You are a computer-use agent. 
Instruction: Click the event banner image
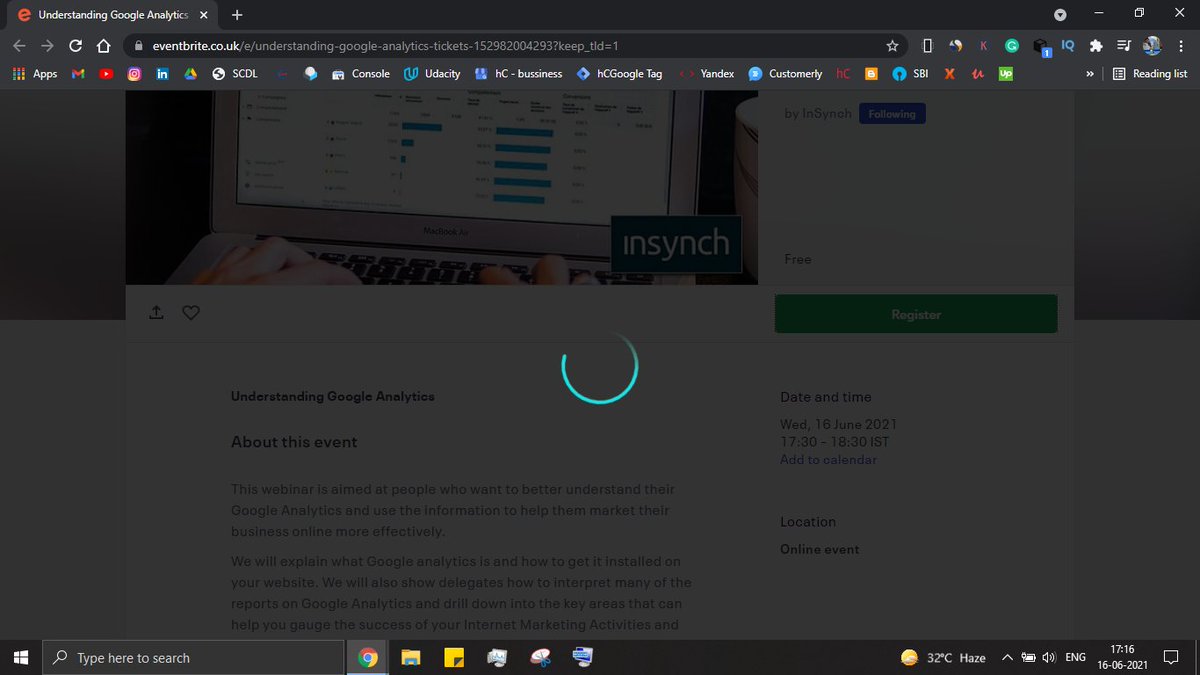[442, 188]
